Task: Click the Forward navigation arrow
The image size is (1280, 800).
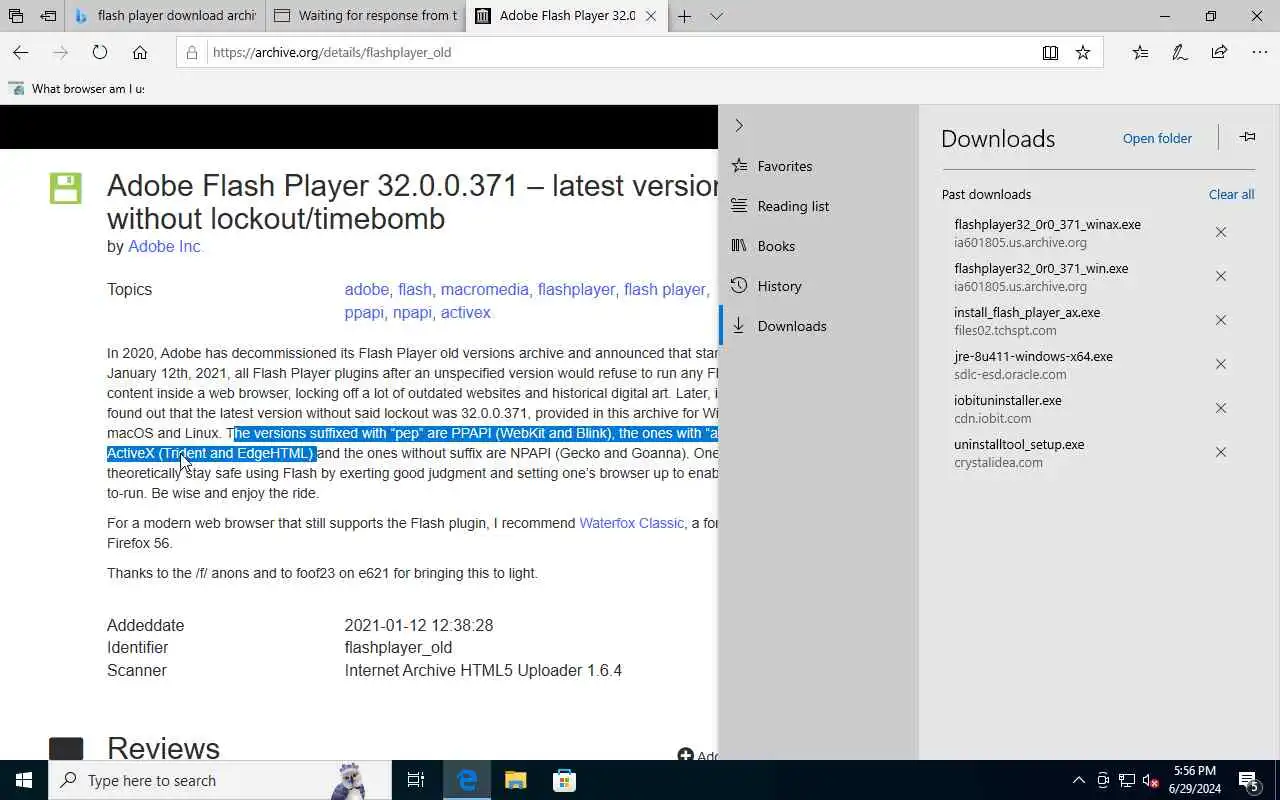Action: 60,52
